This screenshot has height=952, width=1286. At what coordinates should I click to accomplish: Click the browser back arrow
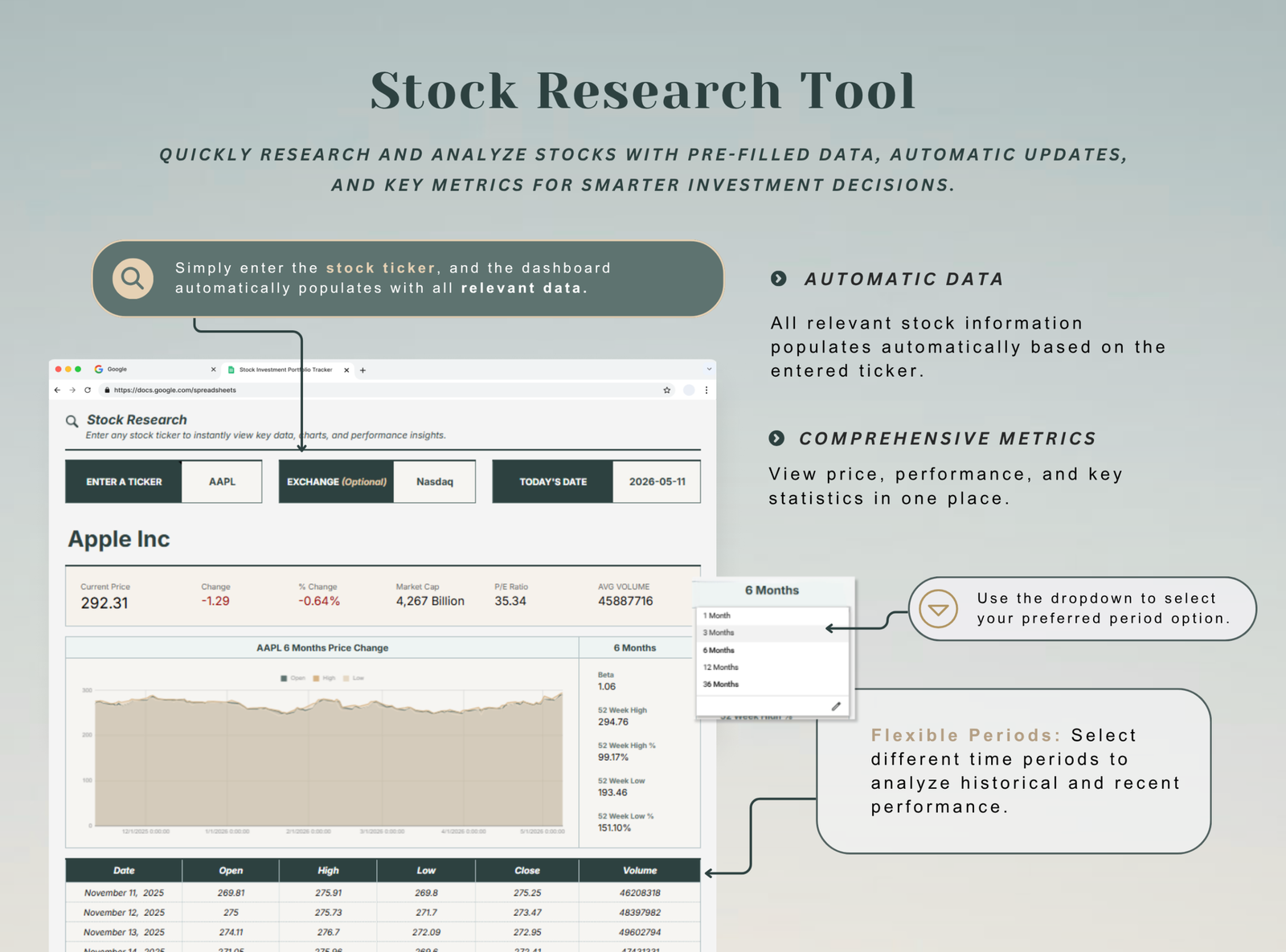click(57, 390)
